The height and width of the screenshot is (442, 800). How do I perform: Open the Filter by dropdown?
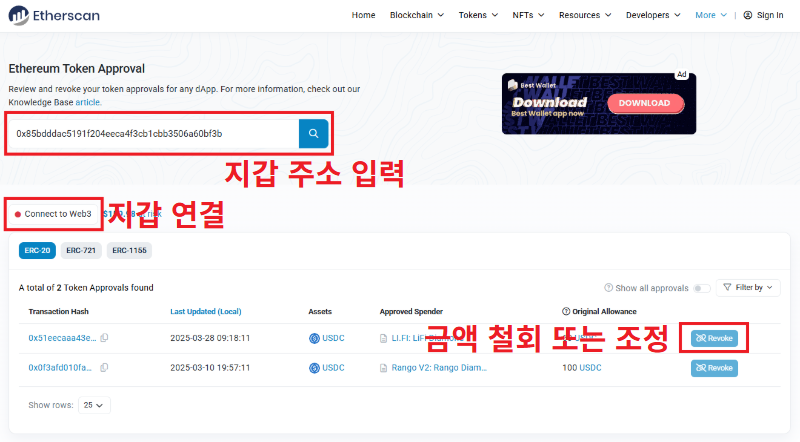(748, 288)
